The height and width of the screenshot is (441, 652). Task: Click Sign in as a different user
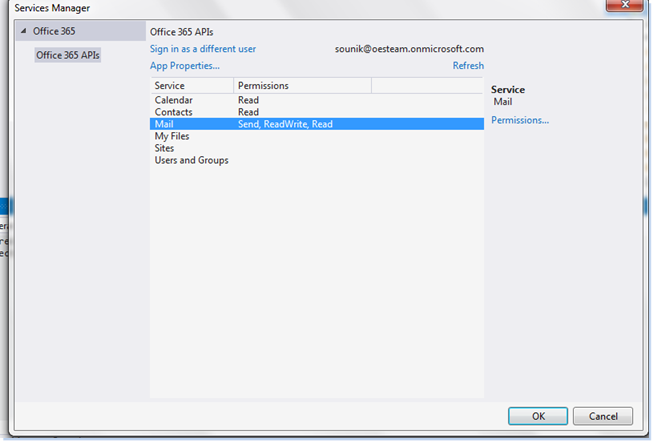click(x=203, y=49)
